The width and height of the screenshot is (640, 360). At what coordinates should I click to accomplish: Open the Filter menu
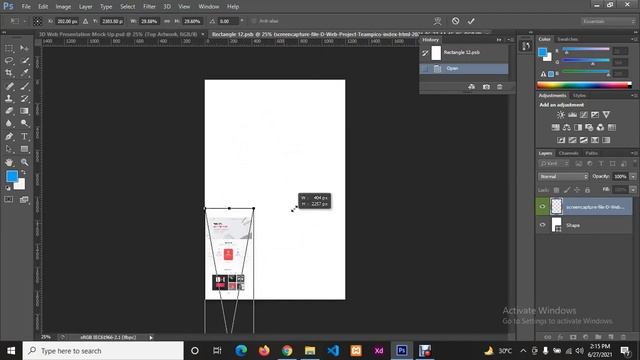(x=149, y=7)
